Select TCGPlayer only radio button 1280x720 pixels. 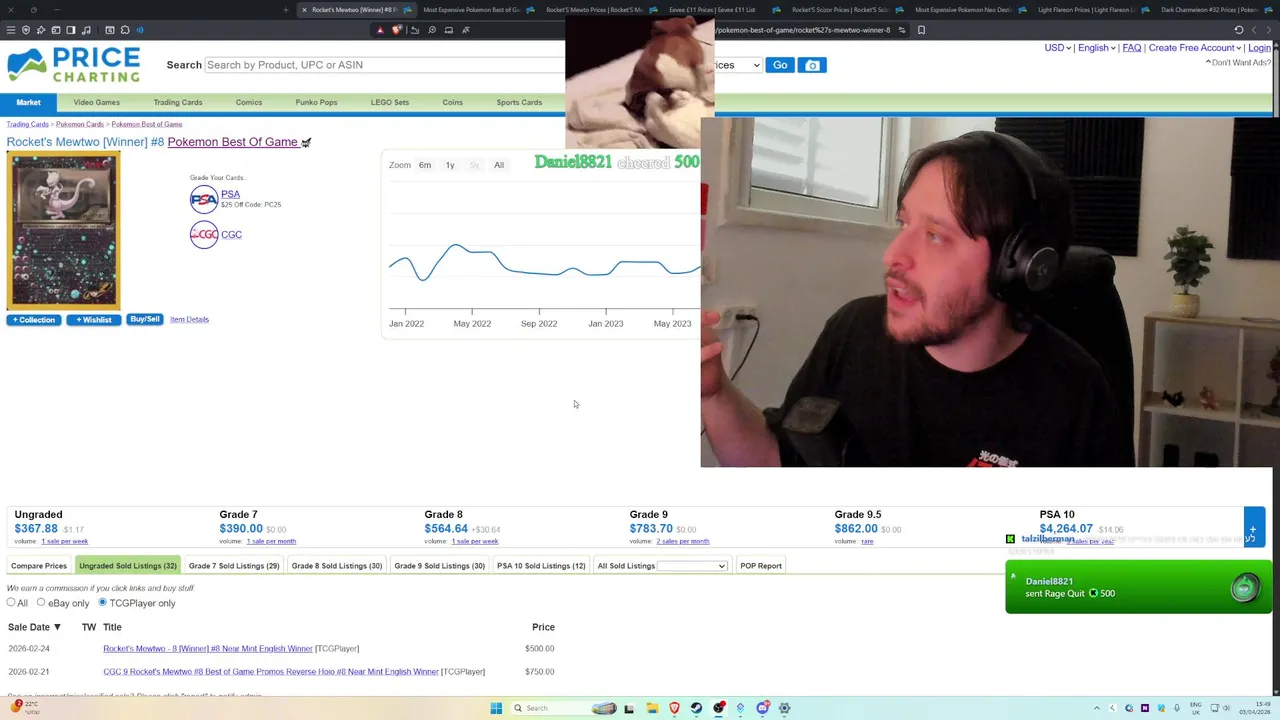click(102, 602)
